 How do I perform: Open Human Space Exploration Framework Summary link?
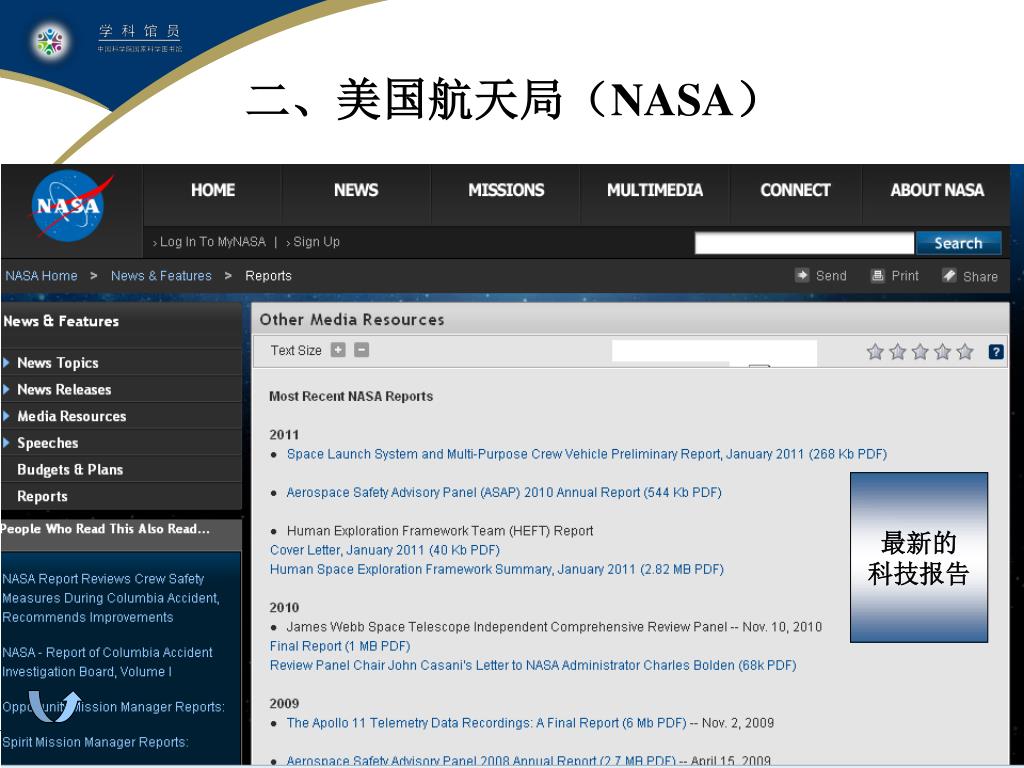496,569
